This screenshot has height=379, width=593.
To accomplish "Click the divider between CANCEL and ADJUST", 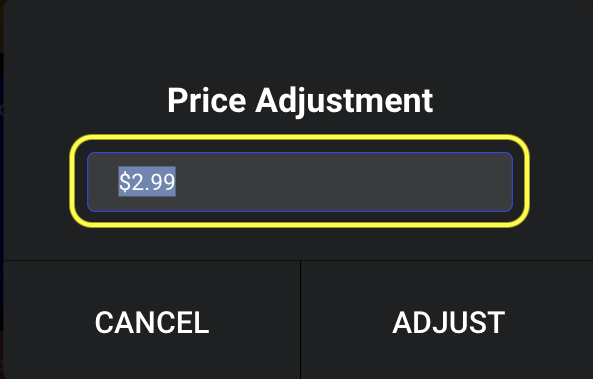I will (x=300, y=320).
